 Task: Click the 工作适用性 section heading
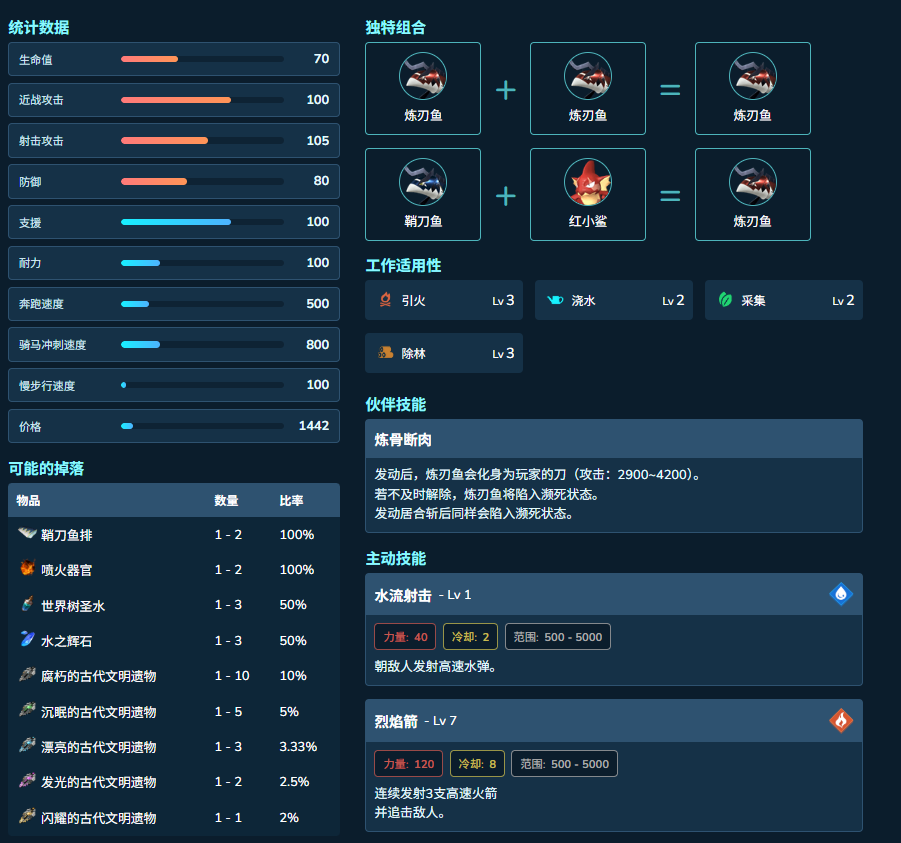403,265
